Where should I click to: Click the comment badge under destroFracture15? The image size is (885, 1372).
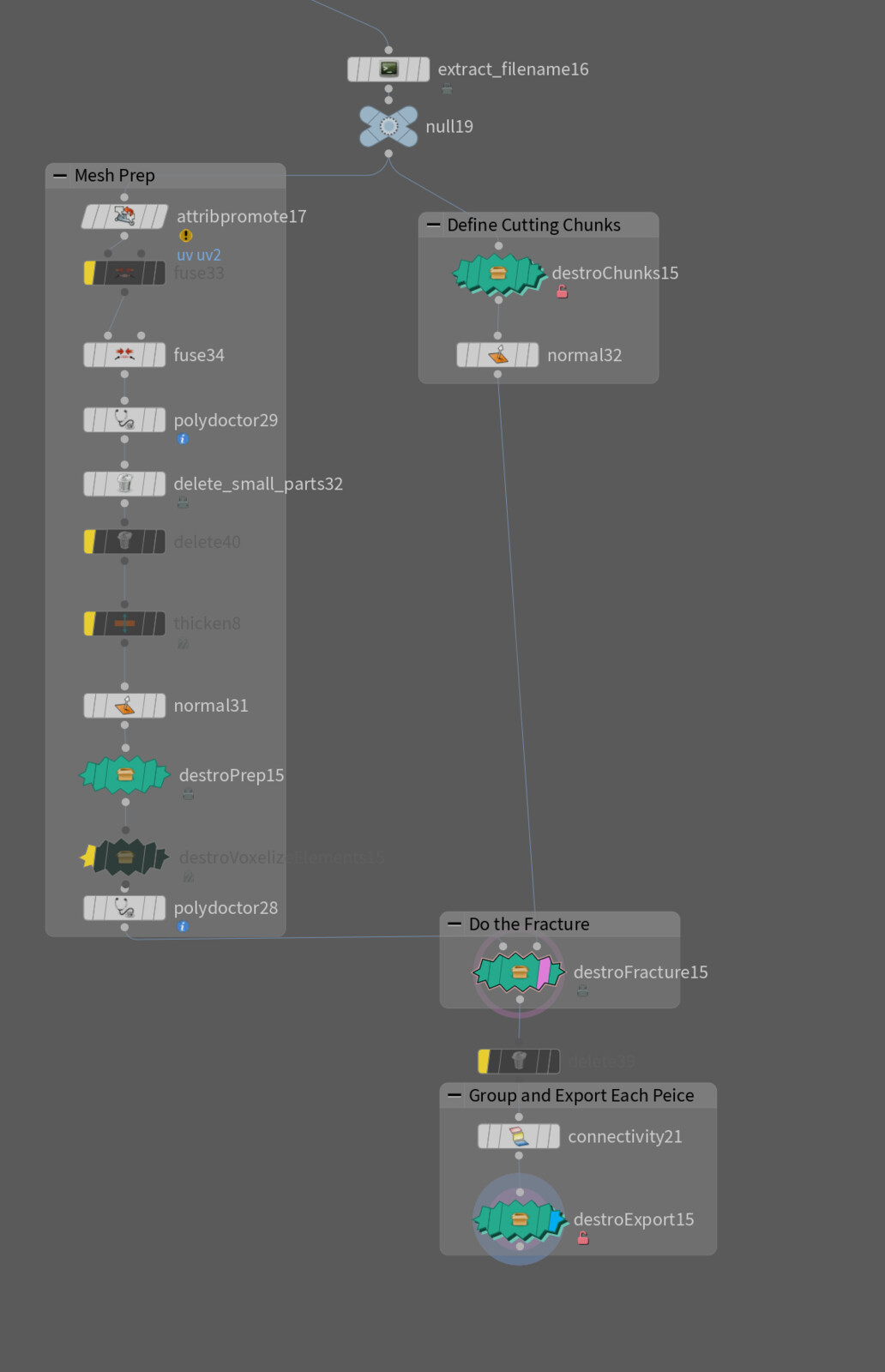coord(583,991)
